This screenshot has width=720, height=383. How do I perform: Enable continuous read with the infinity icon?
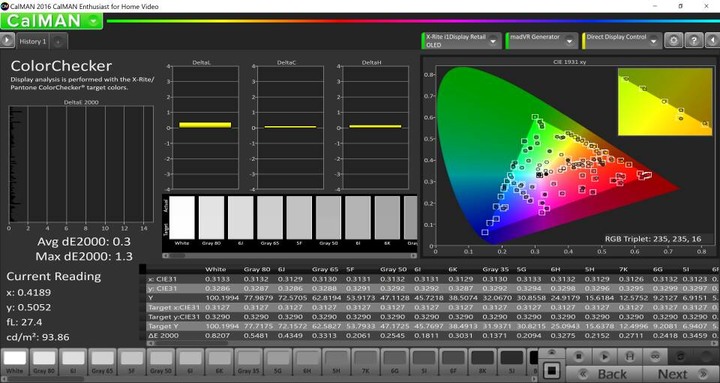coord(655,356)
